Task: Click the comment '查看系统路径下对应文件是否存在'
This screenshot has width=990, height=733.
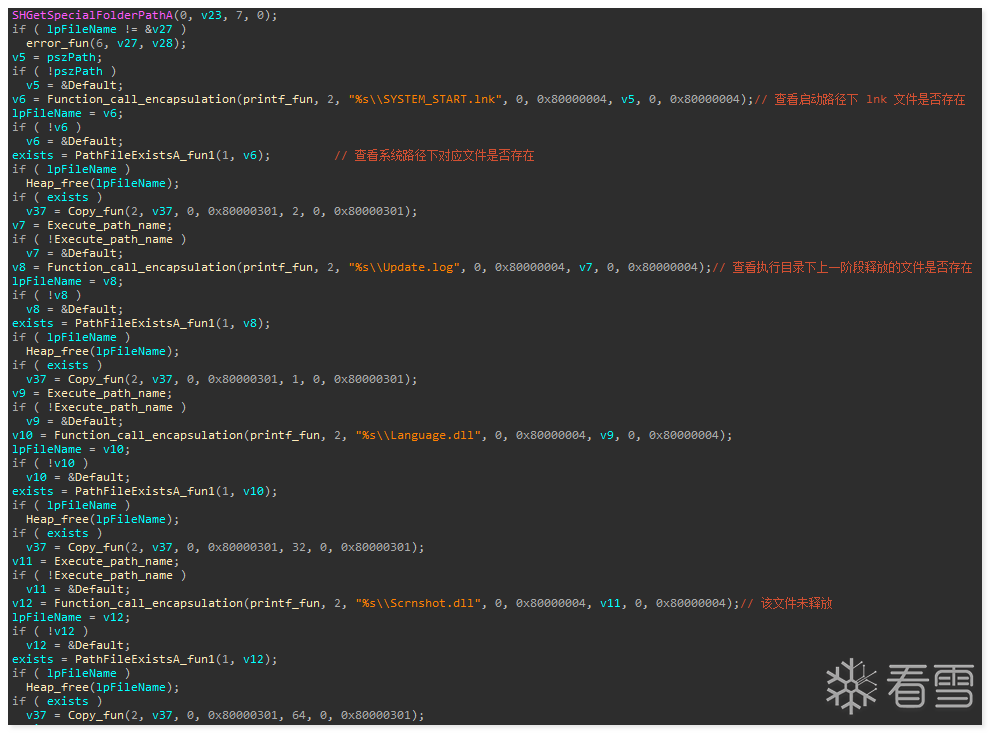Action: 444,155
